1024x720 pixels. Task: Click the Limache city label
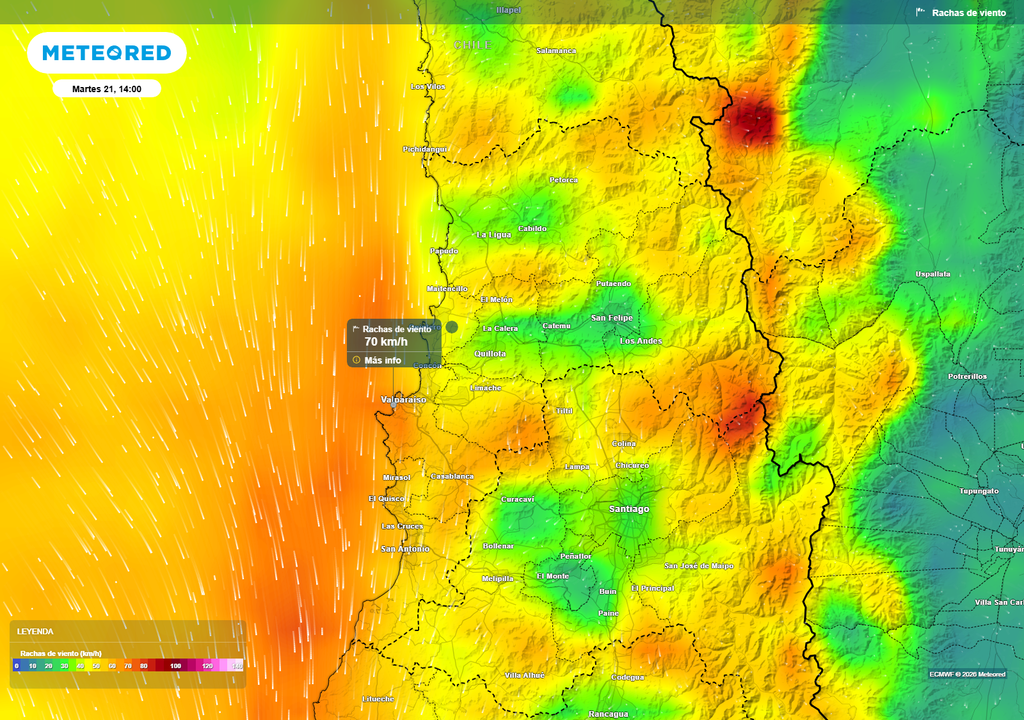click(486, 388)
